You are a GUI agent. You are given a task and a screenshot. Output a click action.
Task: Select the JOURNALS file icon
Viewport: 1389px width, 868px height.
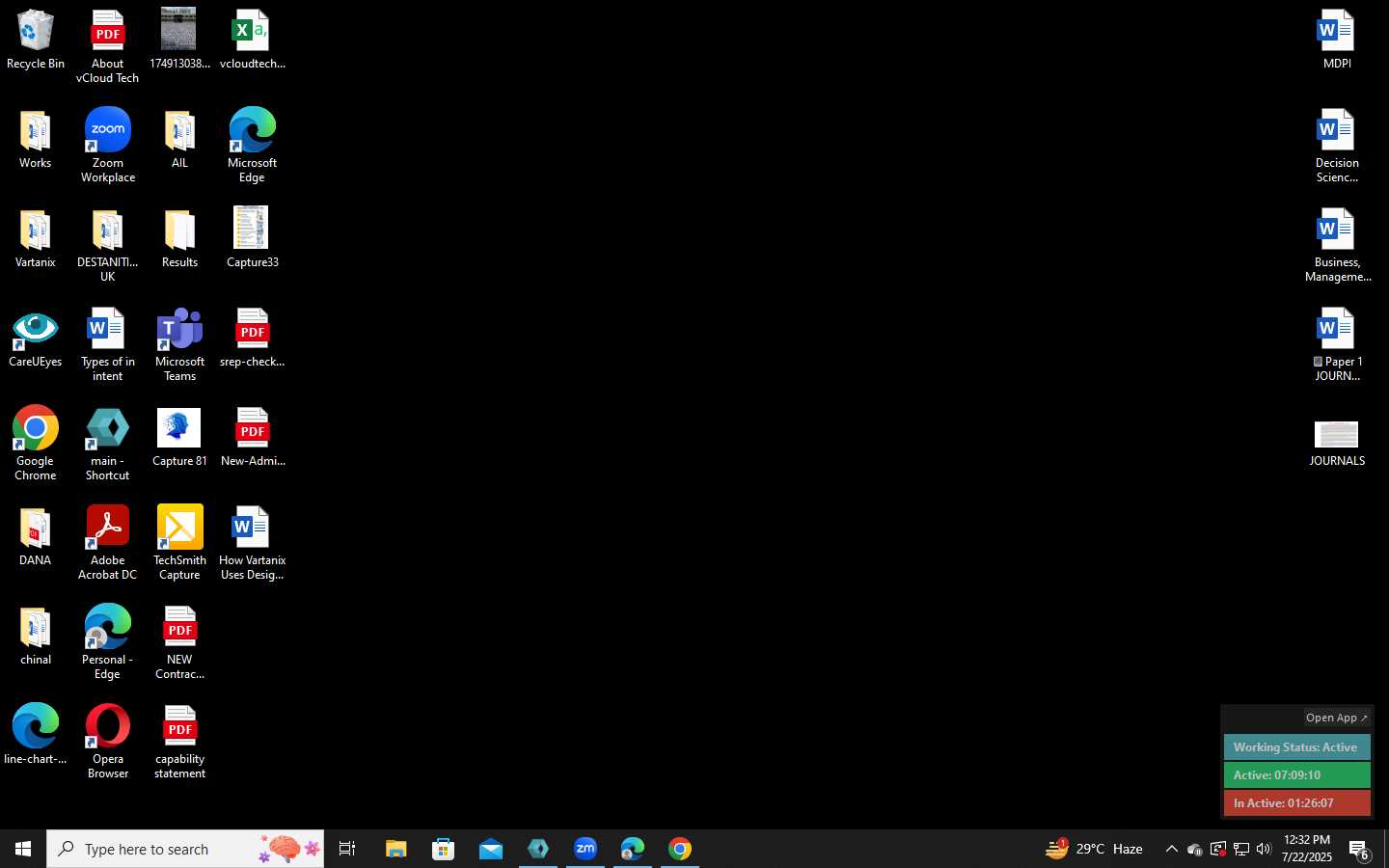tap(1337, 444)
